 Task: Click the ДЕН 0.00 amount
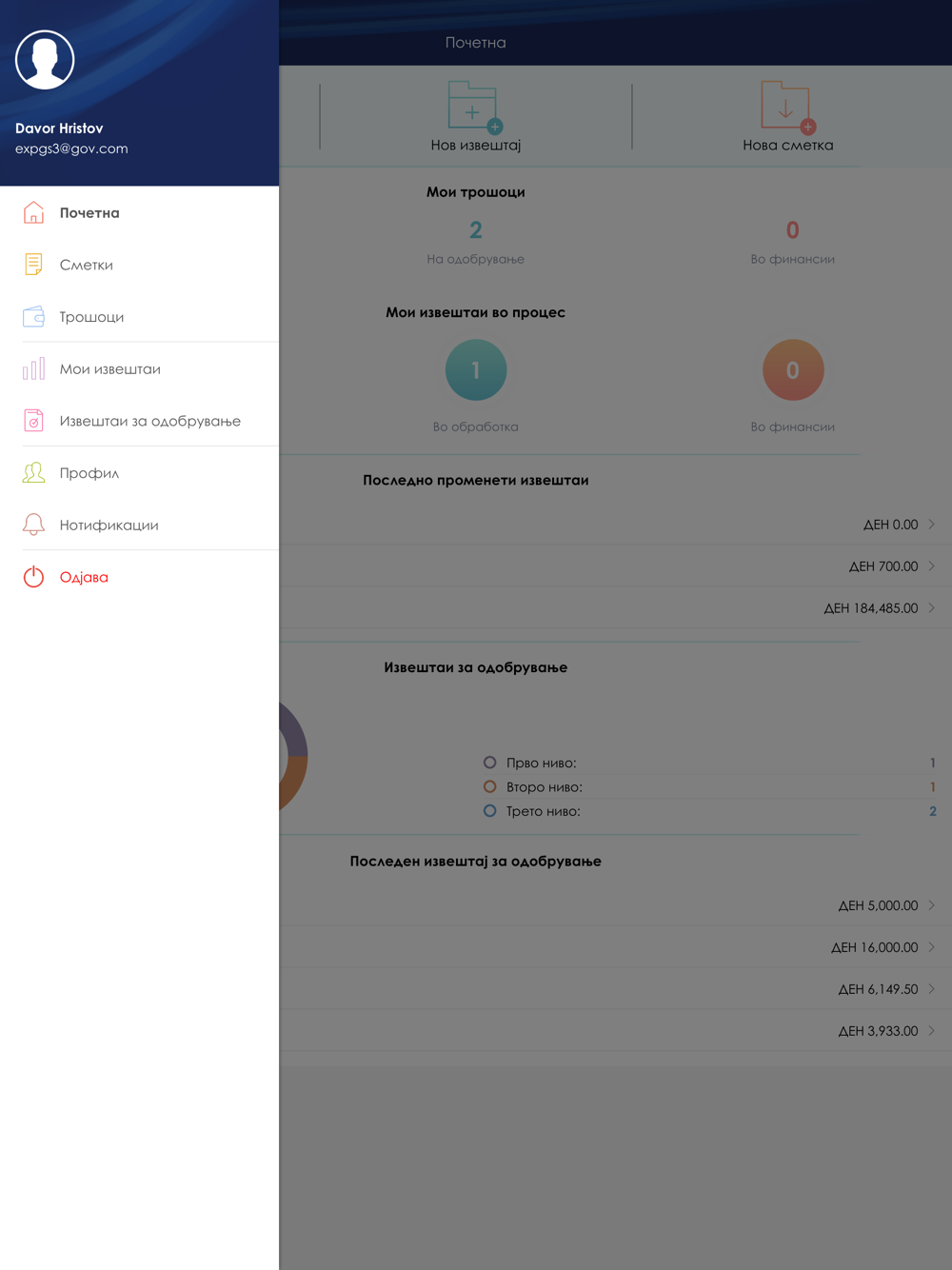pyautogui.click(x=890, y=525)
